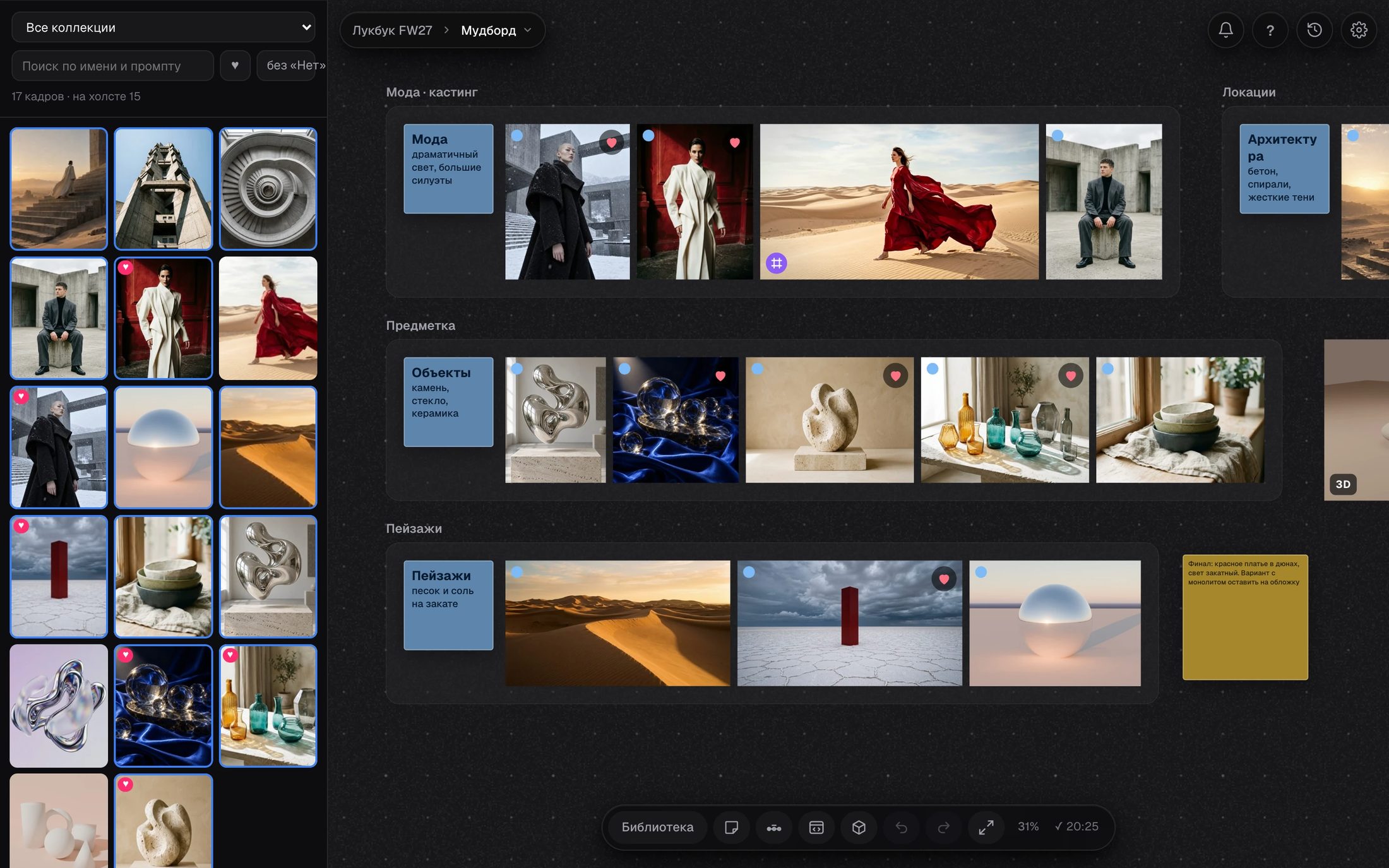Open the Библиотека button

[x=657, y=827]
